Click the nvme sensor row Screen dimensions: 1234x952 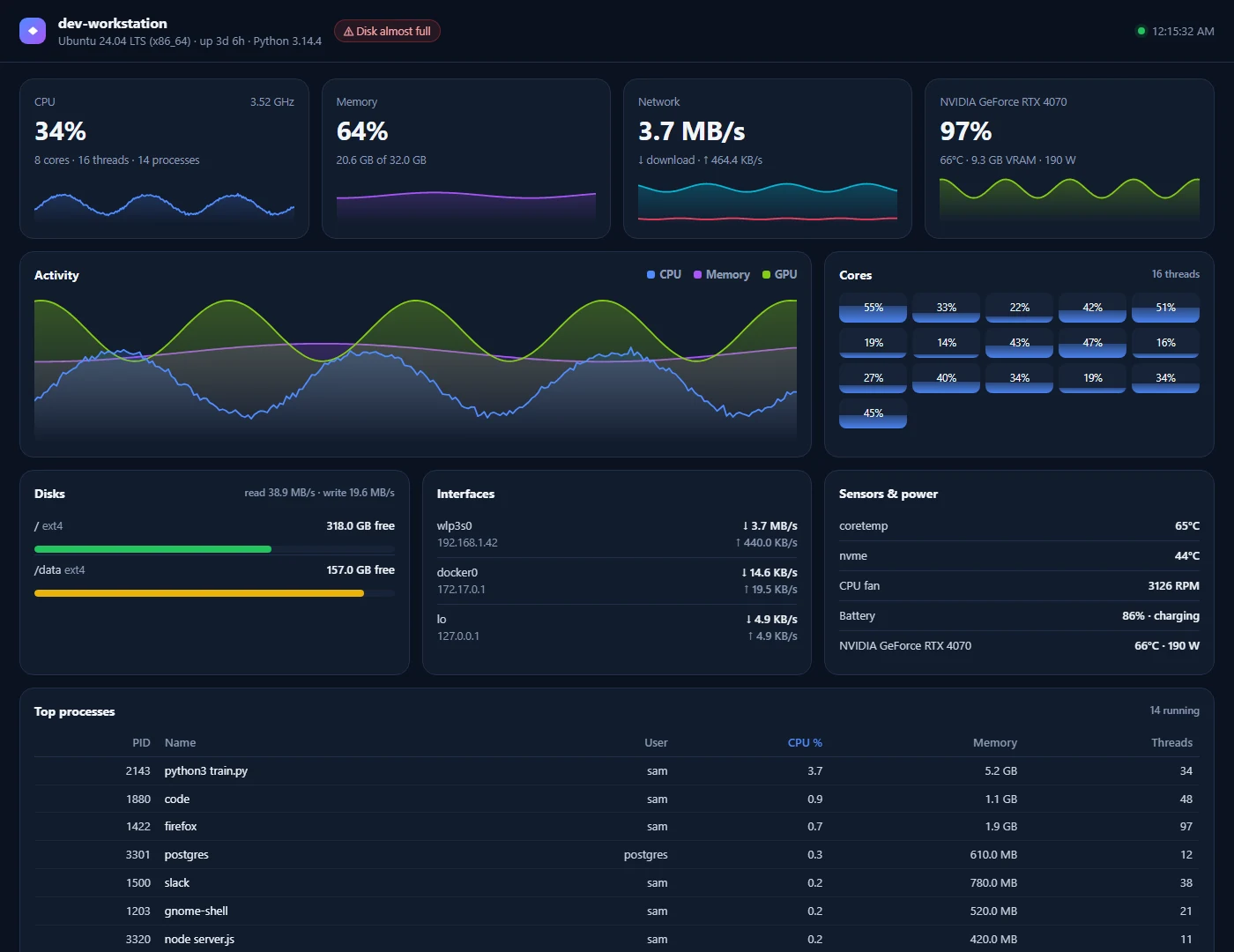tap(1019, 556)
